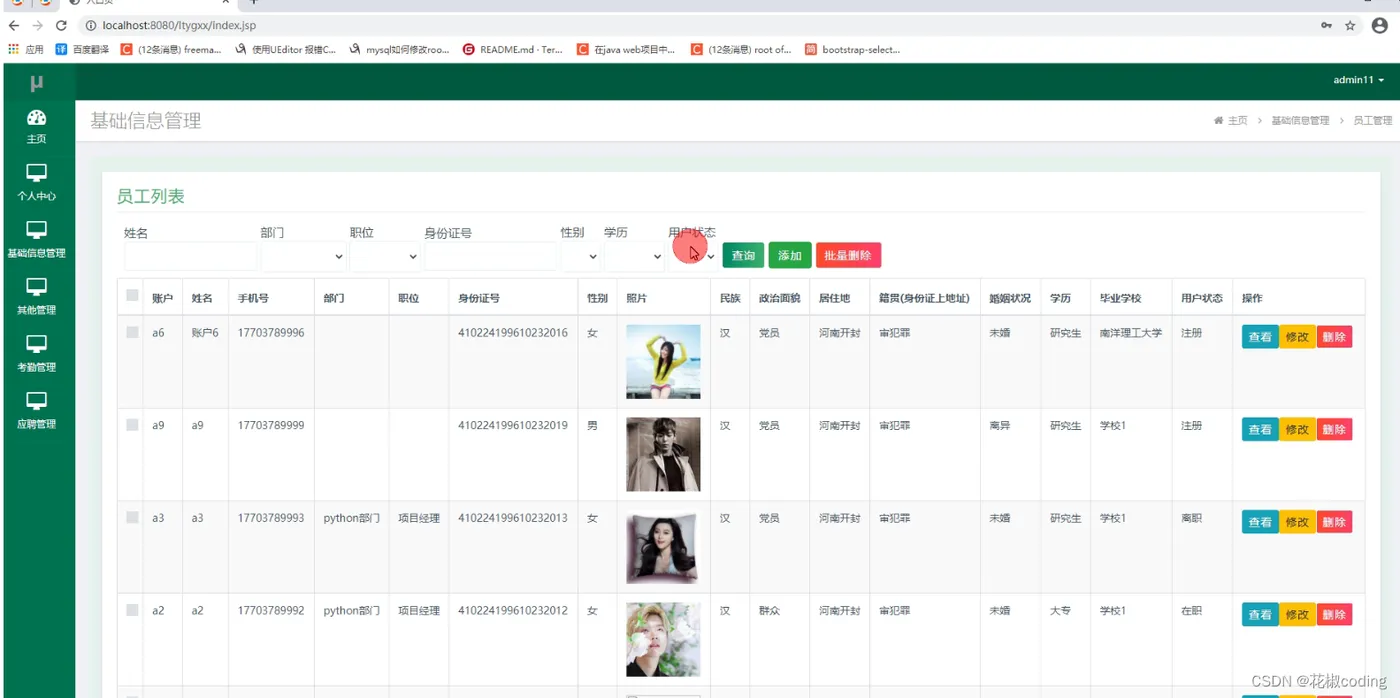Open the 主页 dashboard sidebar icon
Viewport: 1400px width, 698px height.
[x=36, y=126]
